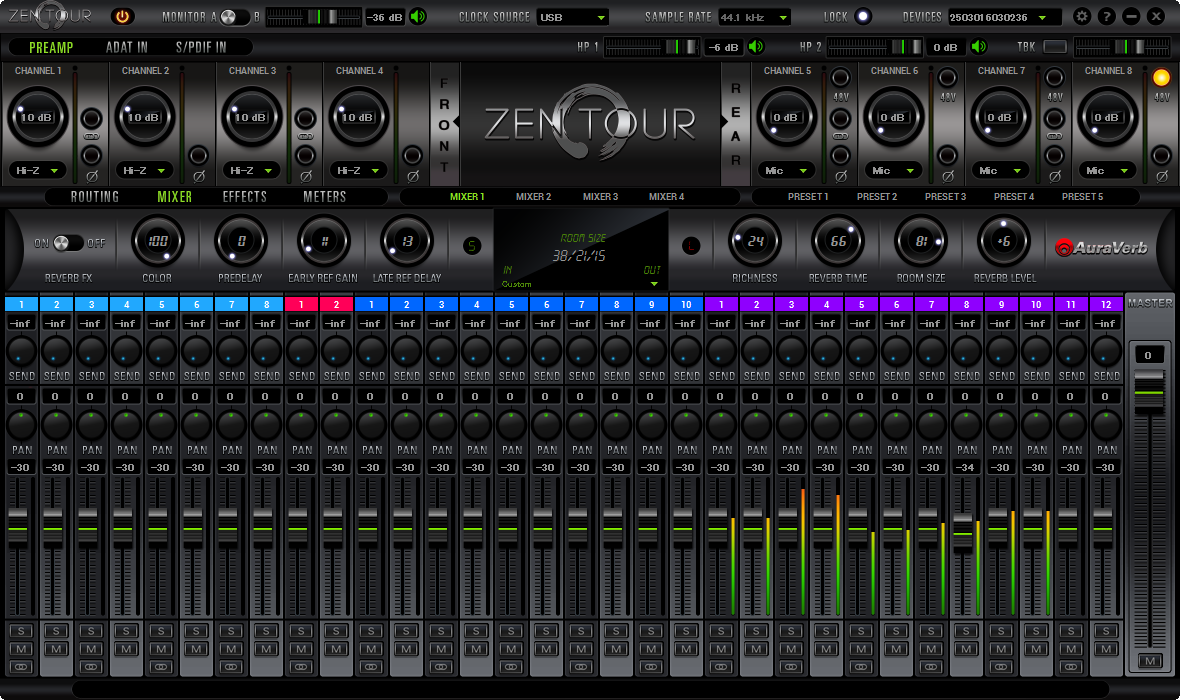Open the Clock Source dropdown
1180x700 pixels.
click(571, 16)
